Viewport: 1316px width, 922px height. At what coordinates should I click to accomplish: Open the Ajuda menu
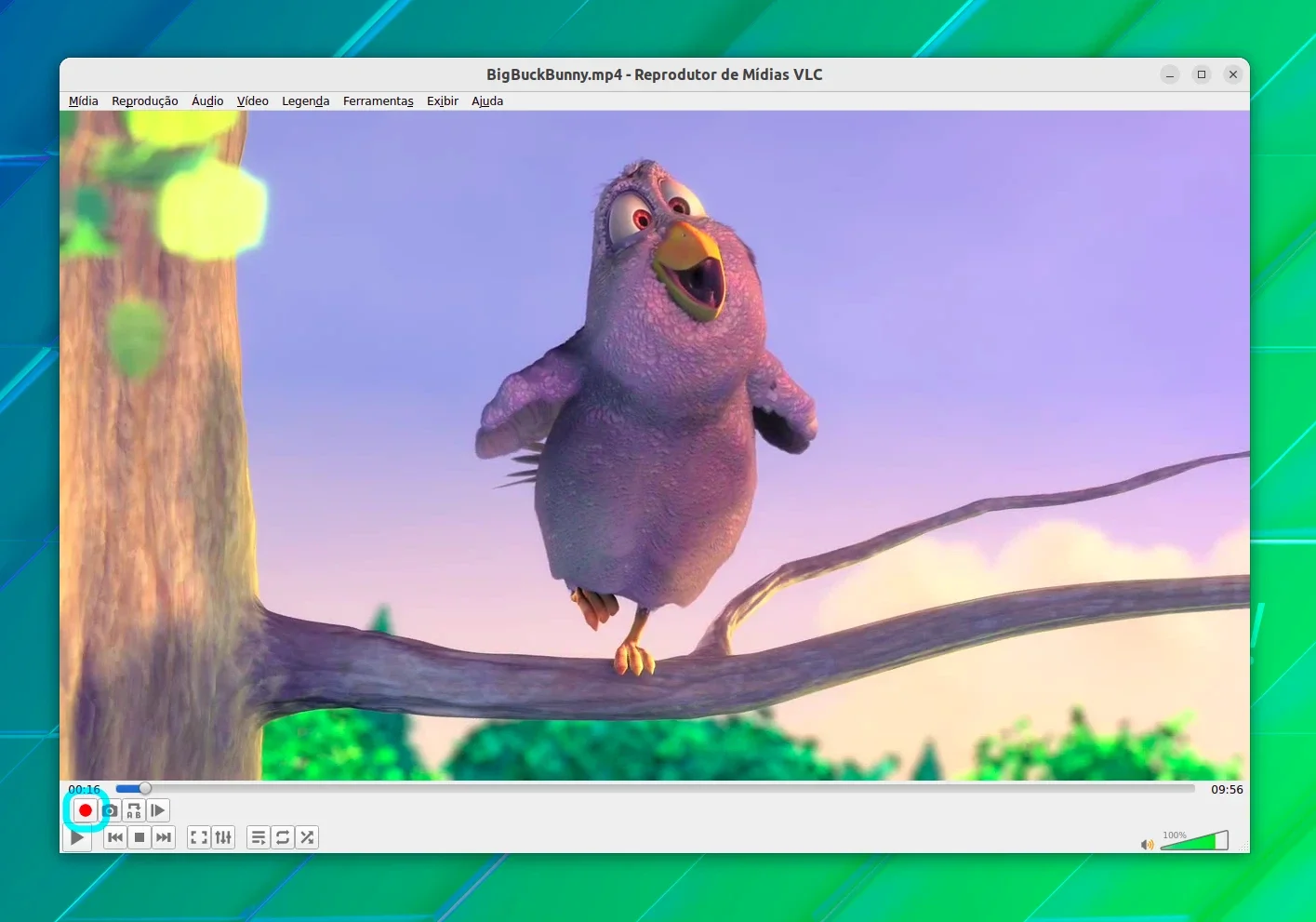click(487, 100)
